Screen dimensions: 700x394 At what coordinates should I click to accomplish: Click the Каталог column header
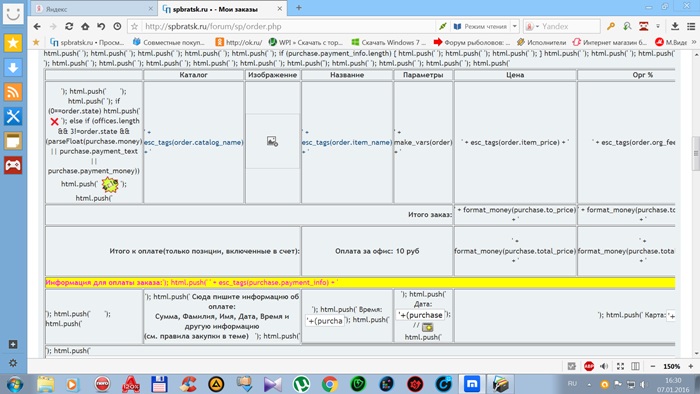click(x=193, y=75)
